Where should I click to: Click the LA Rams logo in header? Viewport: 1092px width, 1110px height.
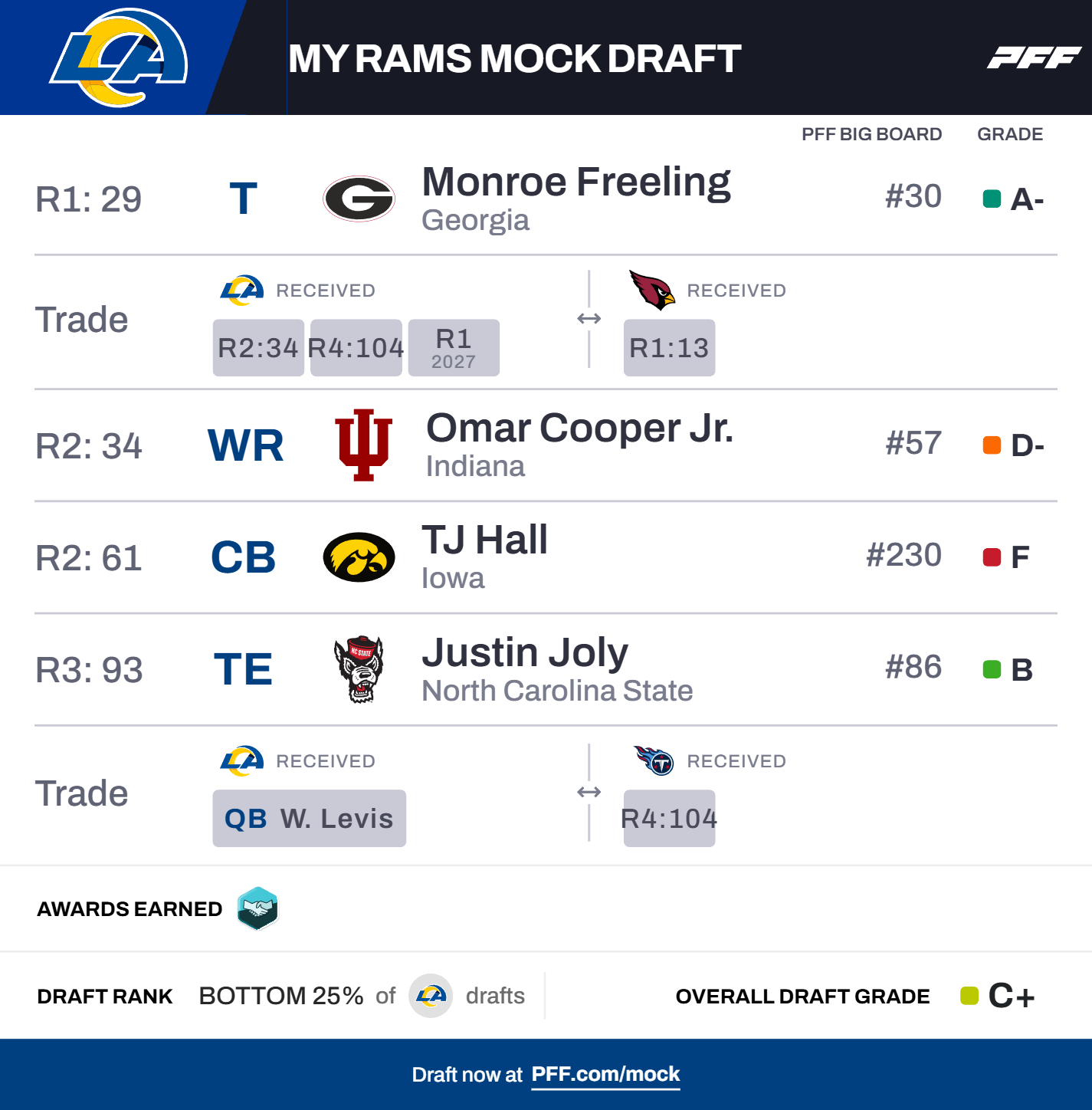click(119, 57)
